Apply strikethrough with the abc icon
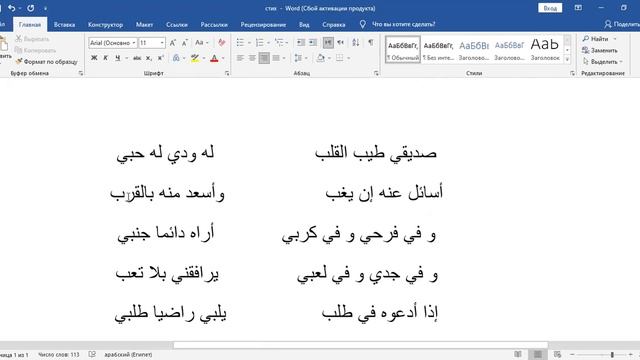Image resolution: width=640 pixels, height=360 pixels. pyautogui.click(x=137, y=58)
